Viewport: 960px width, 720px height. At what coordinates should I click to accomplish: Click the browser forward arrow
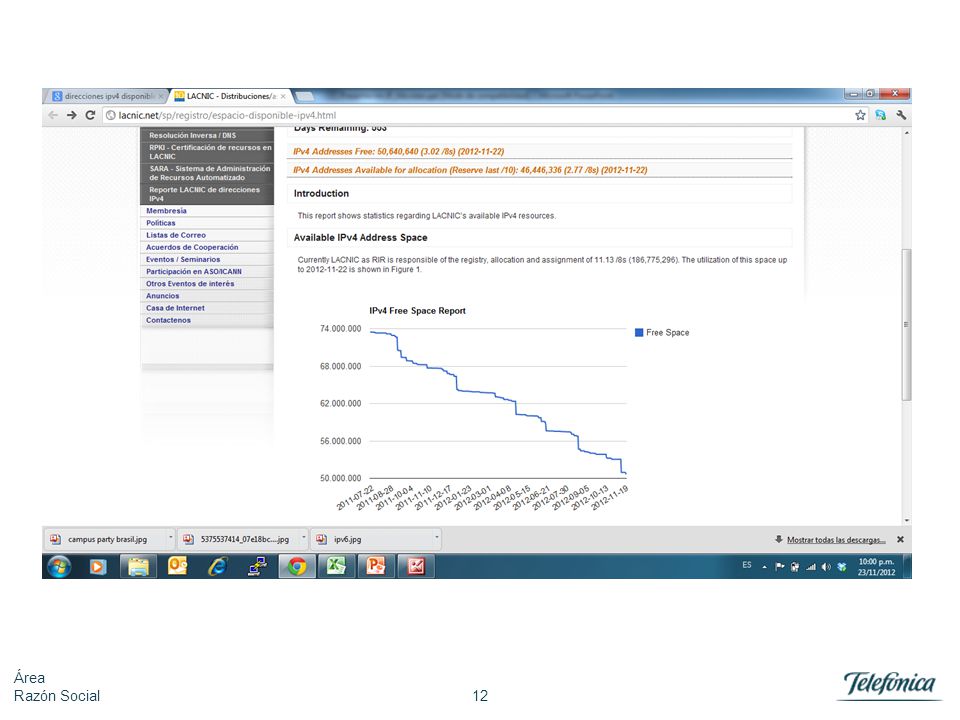(72, 115)
